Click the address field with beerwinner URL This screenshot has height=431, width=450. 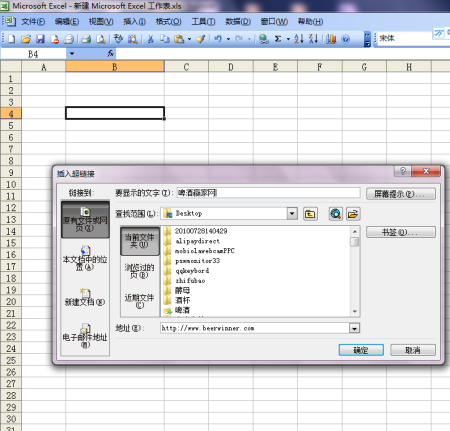coord(255,328)
